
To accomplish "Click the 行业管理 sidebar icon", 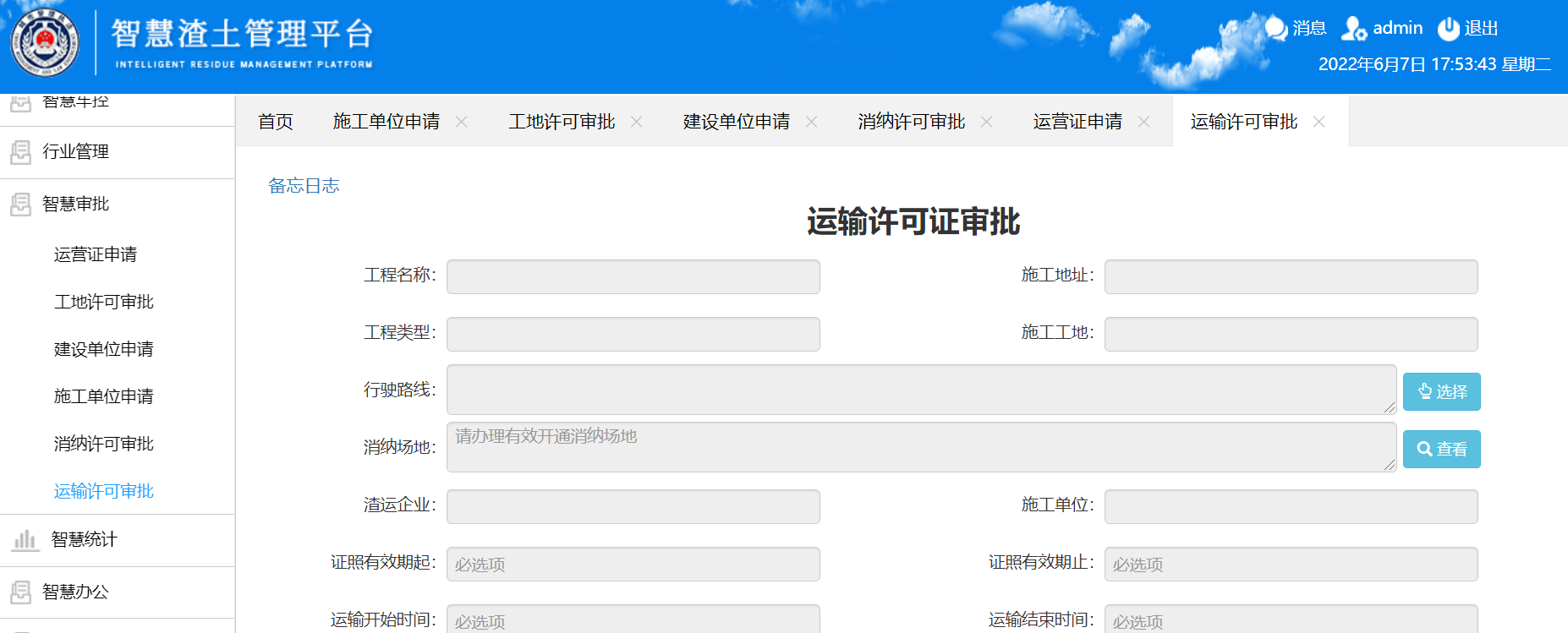I will [x=21, y=152].
